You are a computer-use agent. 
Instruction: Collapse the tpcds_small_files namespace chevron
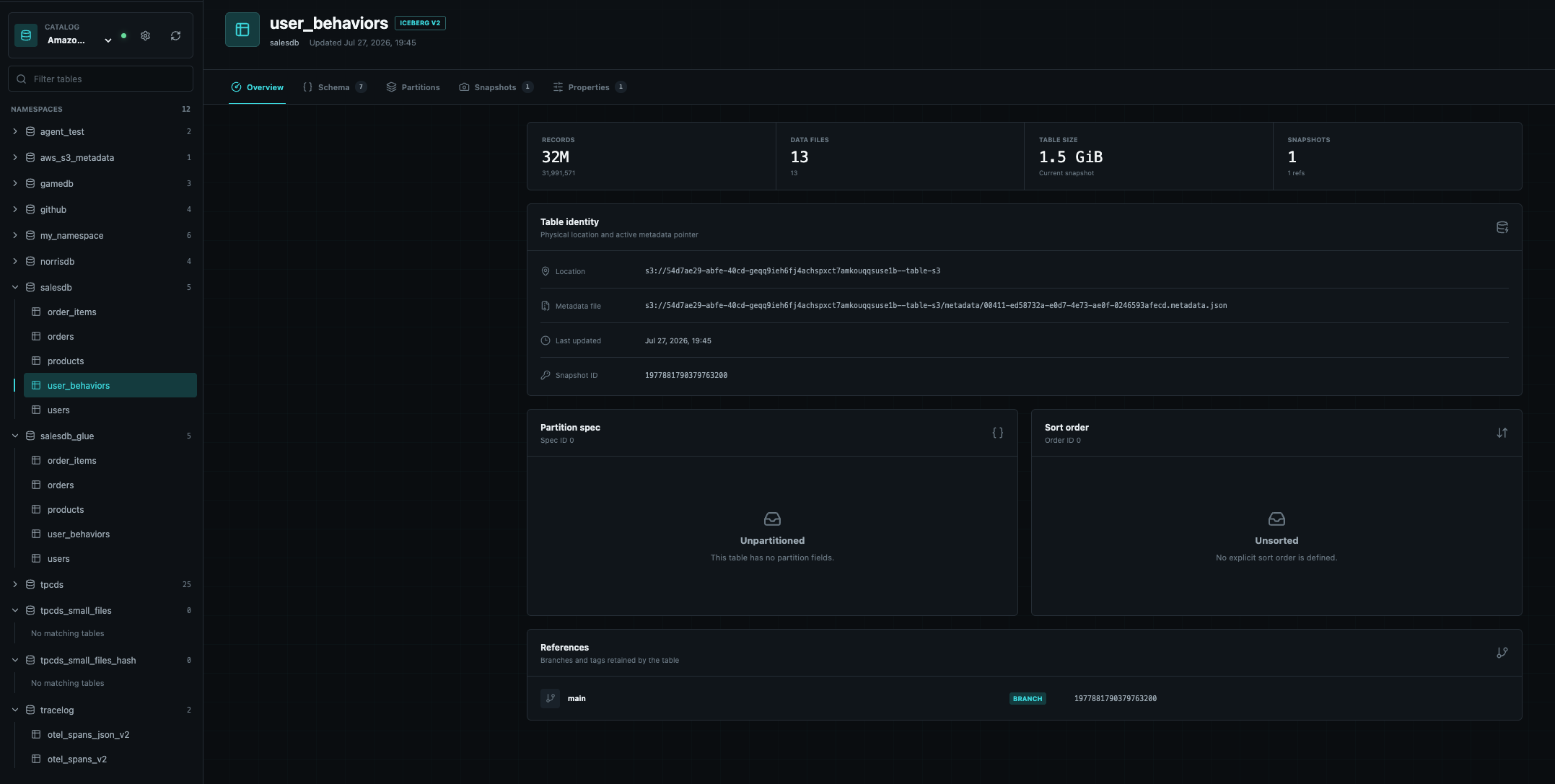pos(15,610)
